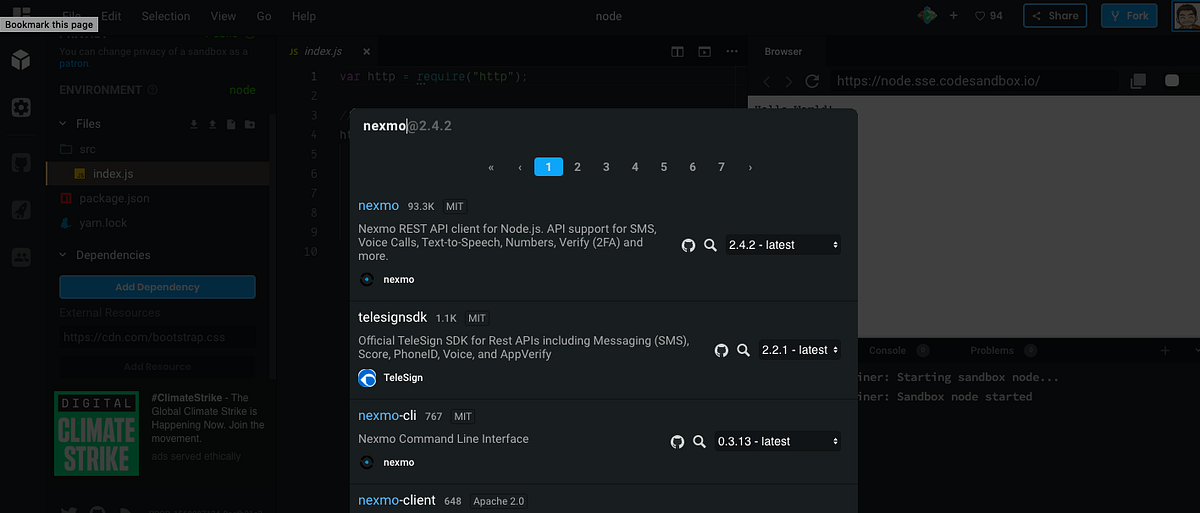Open the Edit menu
The width and height of the screenshot is (1200, 513).
(111, 16)
